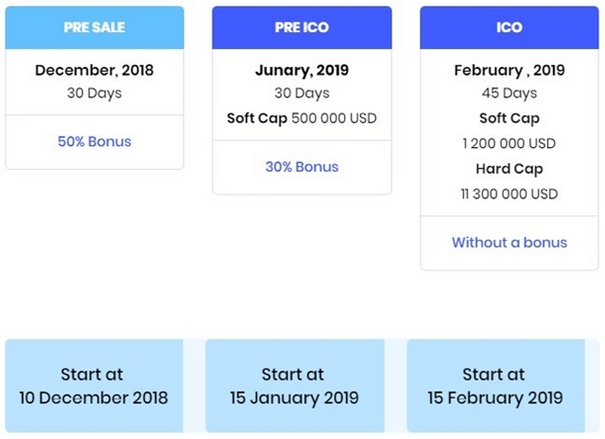Click 30 Days under Junary, 2019

(301, 93)
